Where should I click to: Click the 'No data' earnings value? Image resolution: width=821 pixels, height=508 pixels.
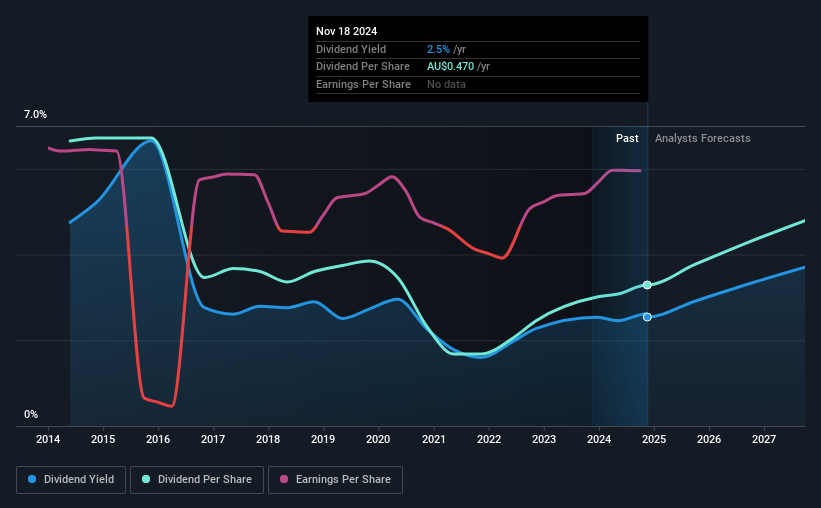(x=446, y=84)
